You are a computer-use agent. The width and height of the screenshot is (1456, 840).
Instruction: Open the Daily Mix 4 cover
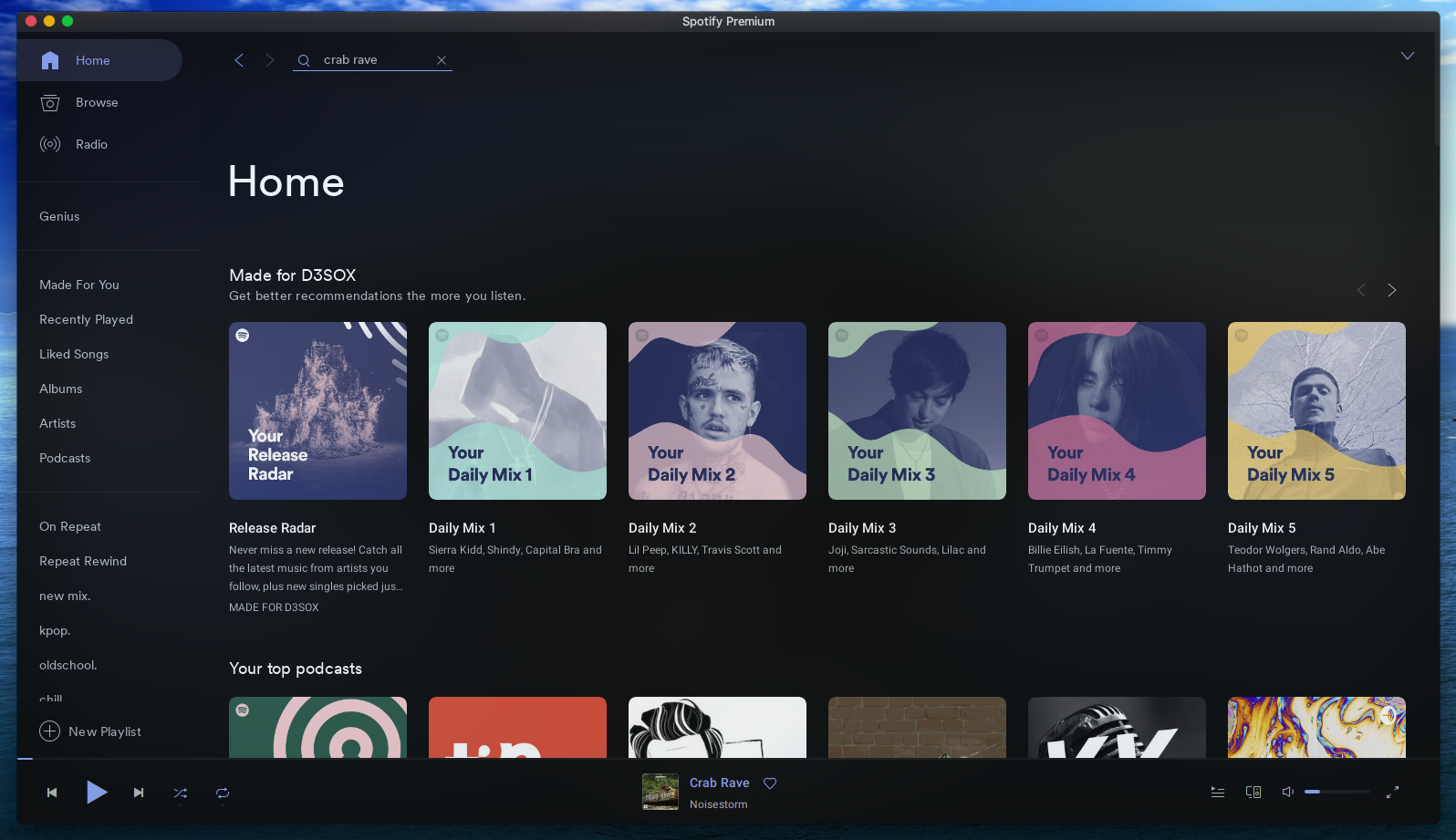(1117, 410)
